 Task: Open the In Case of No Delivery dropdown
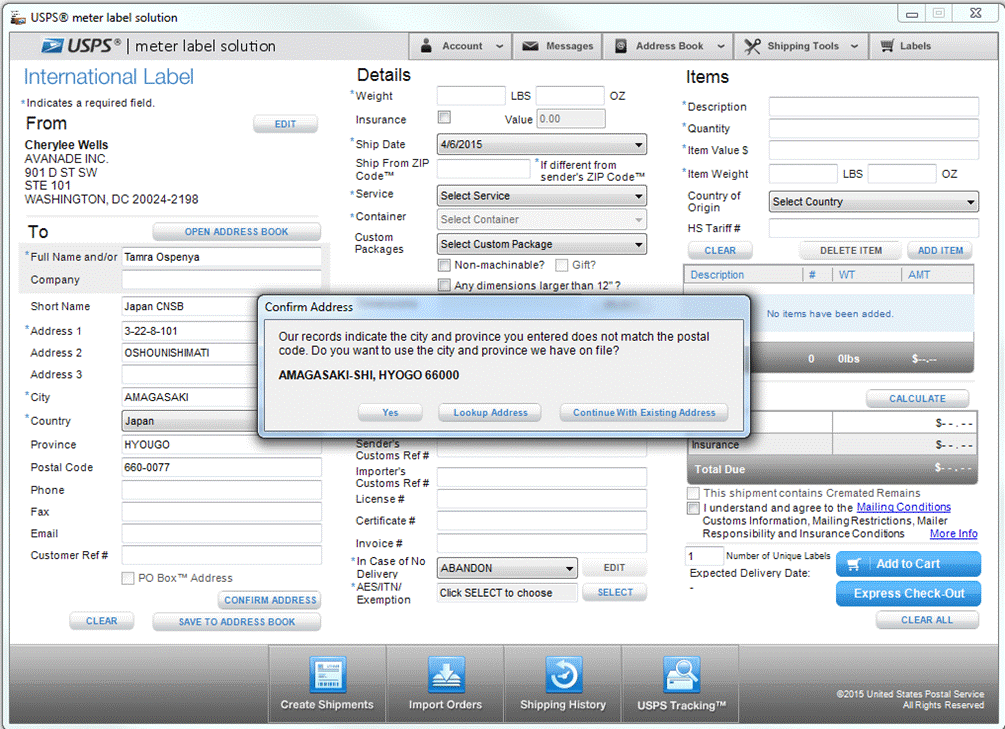(507, 568)
